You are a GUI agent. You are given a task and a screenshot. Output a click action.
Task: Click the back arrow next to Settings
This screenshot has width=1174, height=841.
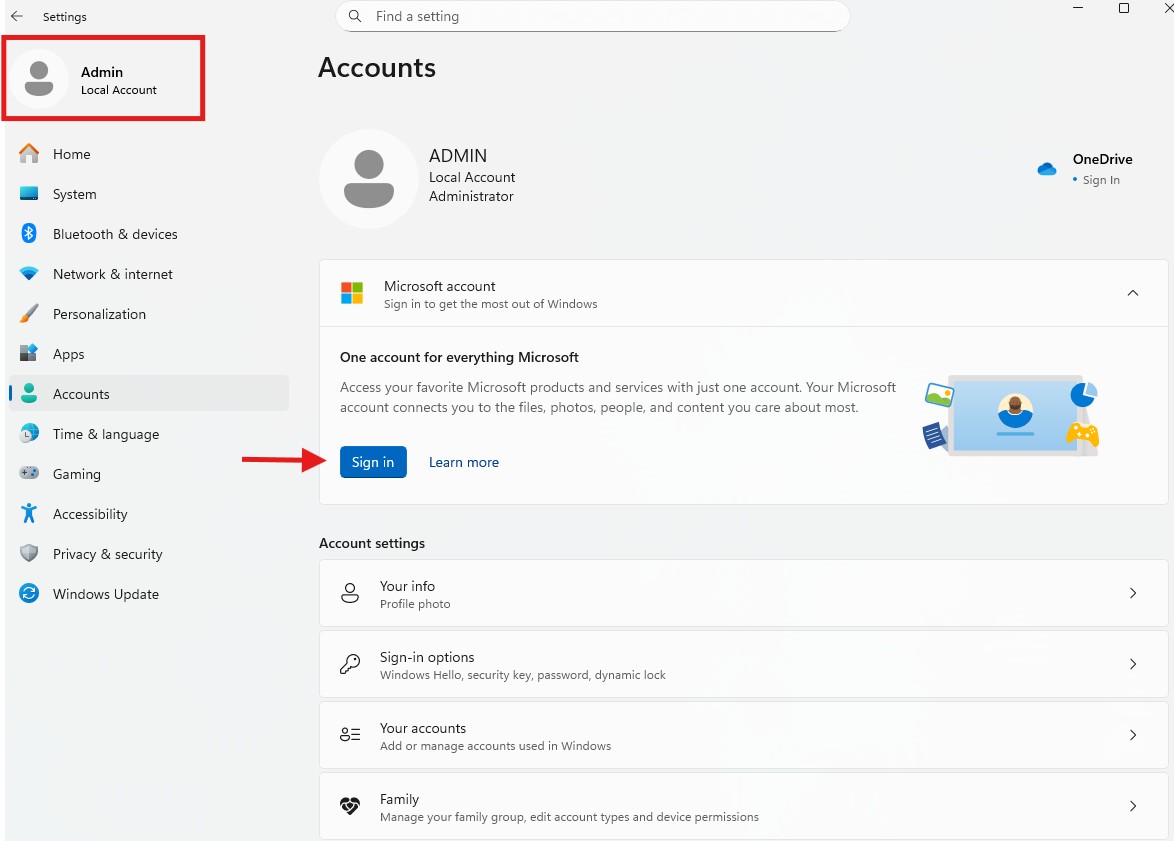17,17
